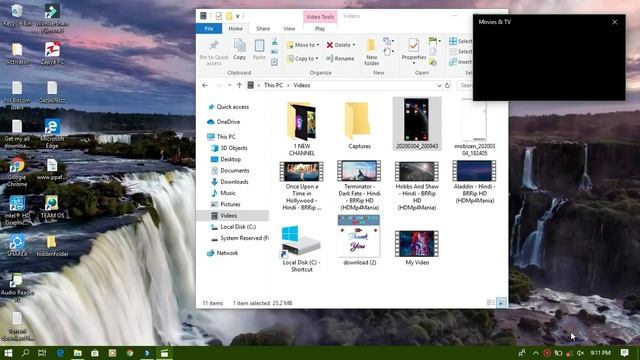Select the My Video file
This screenshot has height=360, width=640.
417,248
